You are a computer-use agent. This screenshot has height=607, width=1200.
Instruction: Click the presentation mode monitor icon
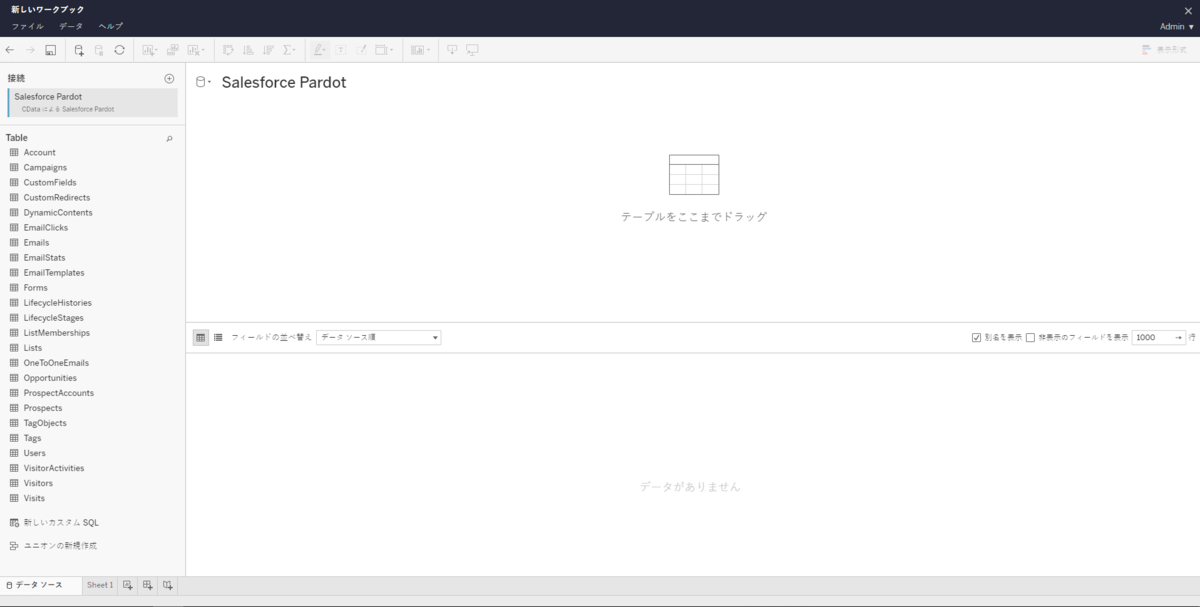tap(472, 50)
